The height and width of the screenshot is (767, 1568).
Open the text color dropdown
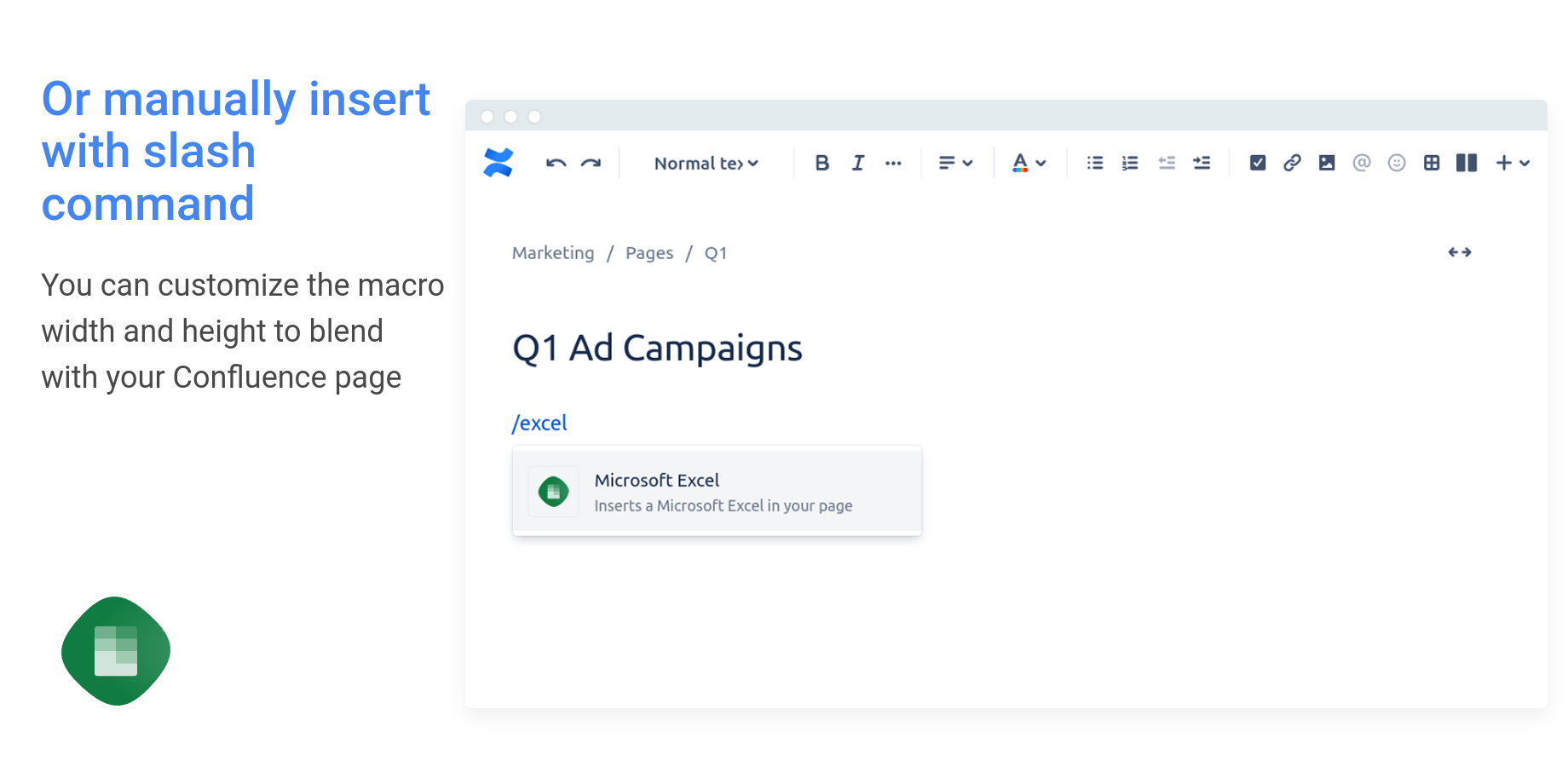pos(1029,163)
